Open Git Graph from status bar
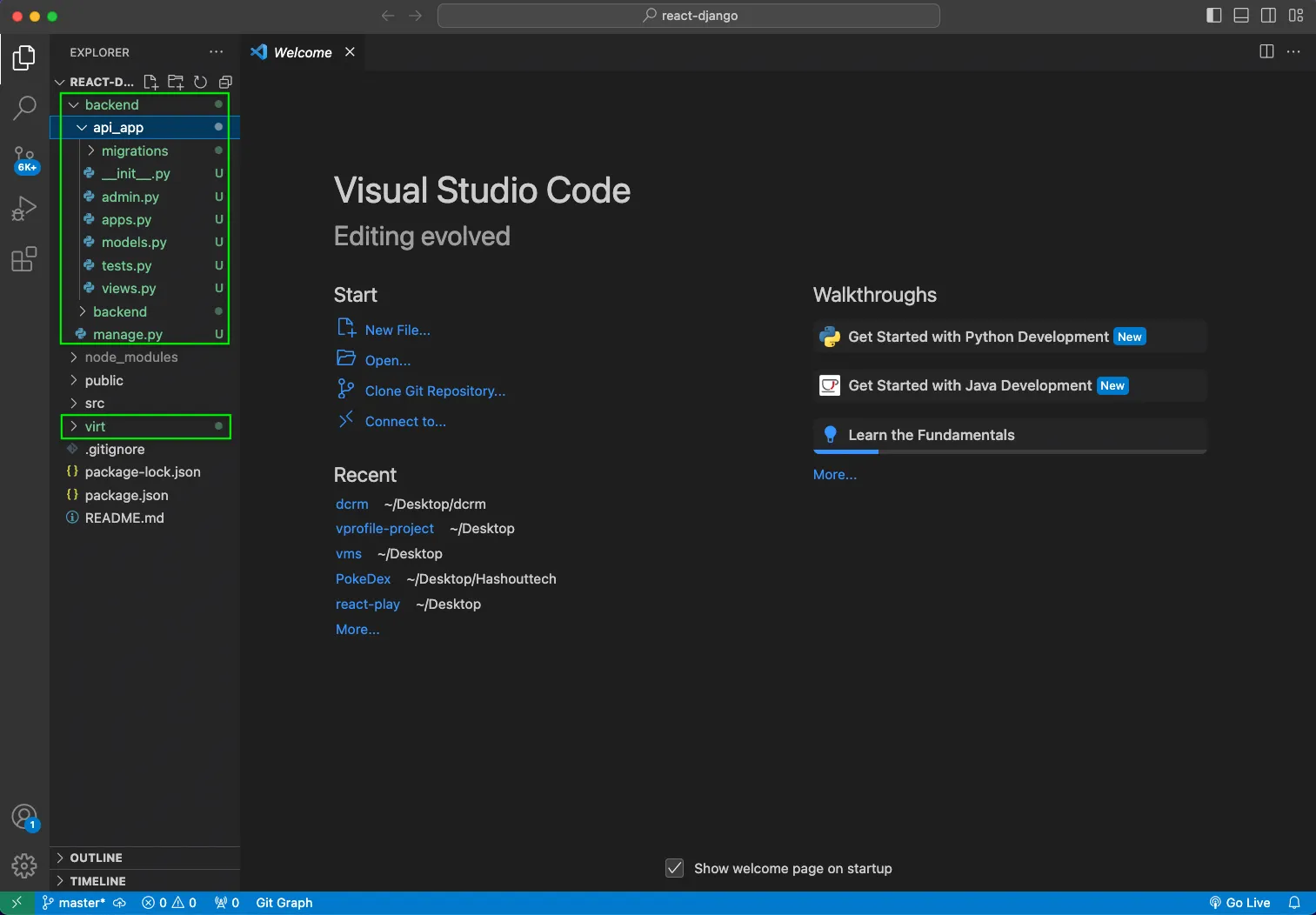This screenshot has height=915, width=1316. coord(284,903)
